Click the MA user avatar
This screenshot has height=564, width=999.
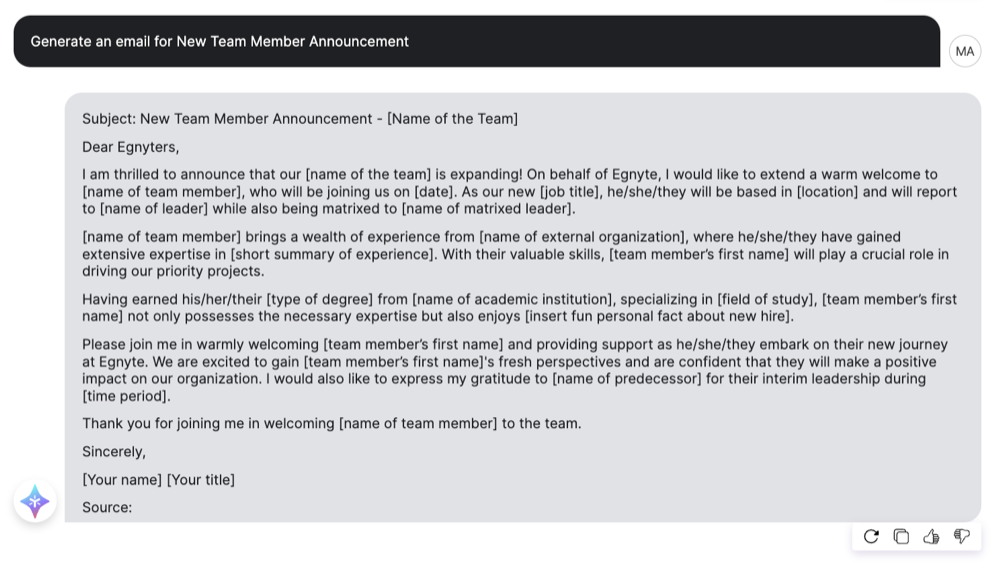pos(964,51)
